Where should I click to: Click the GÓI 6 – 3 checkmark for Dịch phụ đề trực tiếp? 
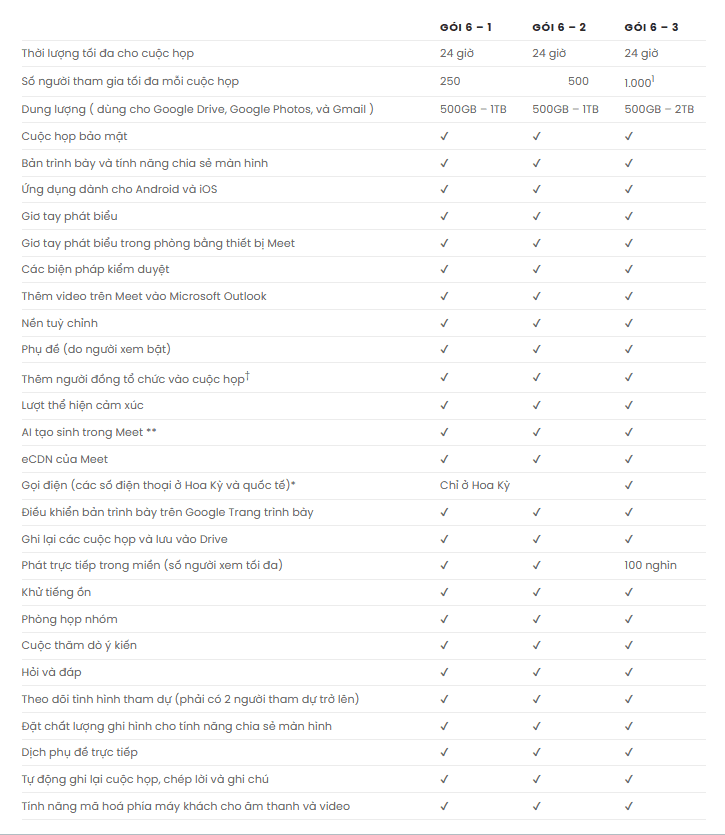(629, 752)
